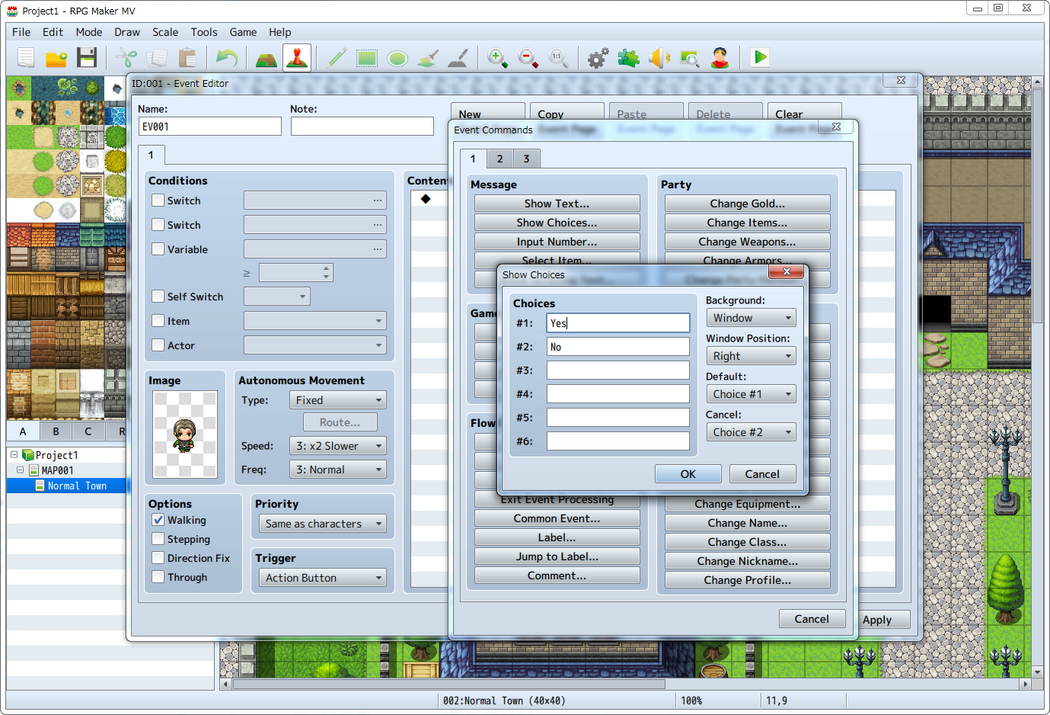Click the Zoom In magnifier icon
1050x715 pixels.
(x=498, y=58)
